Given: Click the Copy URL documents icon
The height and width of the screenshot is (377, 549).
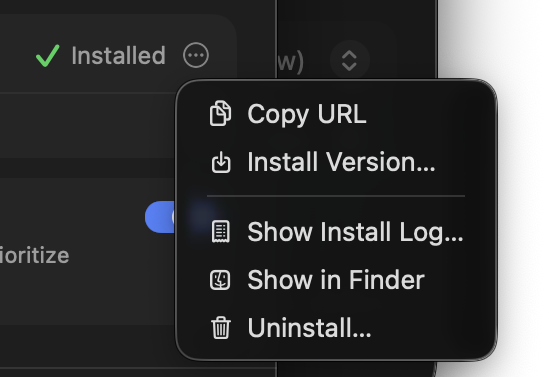Looking at the screenshot, I should pos(220,113).
